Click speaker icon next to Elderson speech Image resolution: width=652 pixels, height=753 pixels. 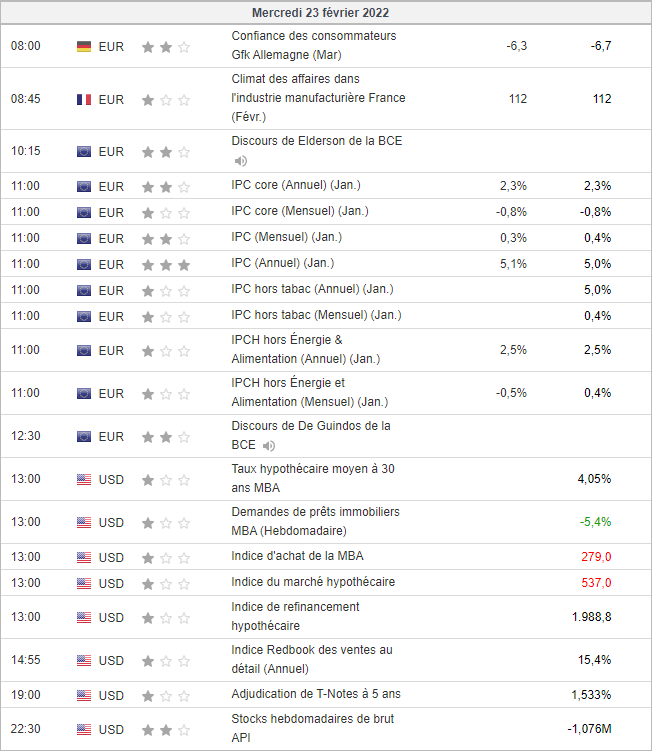click(240, 160)
